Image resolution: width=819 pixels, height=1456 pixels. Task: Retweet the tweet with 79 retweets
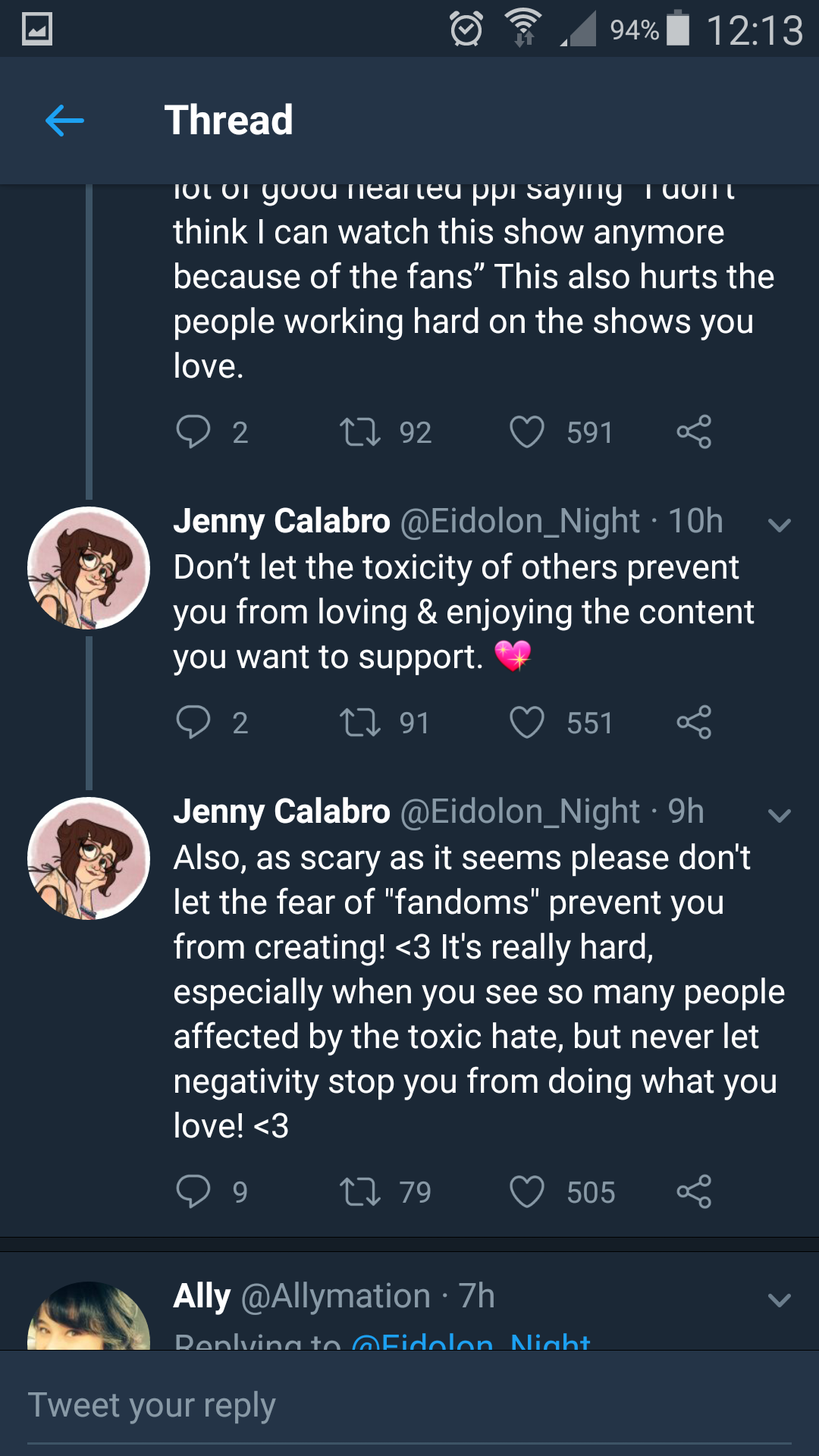pos(360,1191)
